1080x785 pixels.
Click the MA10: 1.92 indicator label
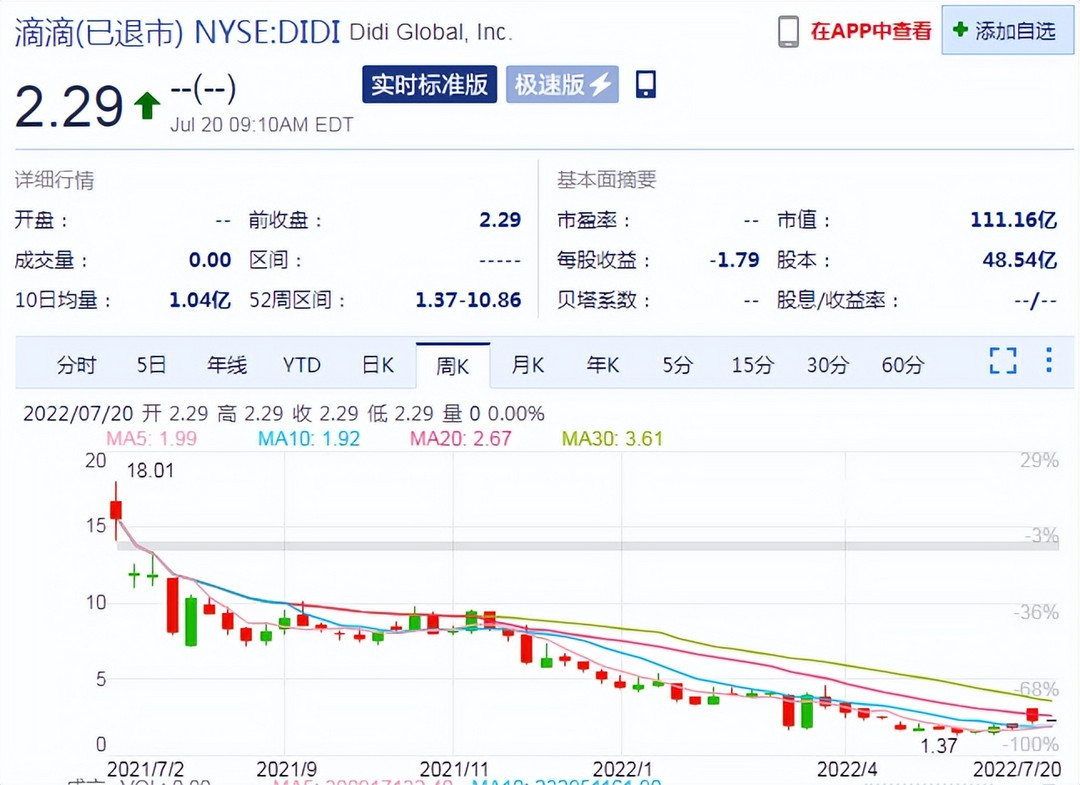309,438
